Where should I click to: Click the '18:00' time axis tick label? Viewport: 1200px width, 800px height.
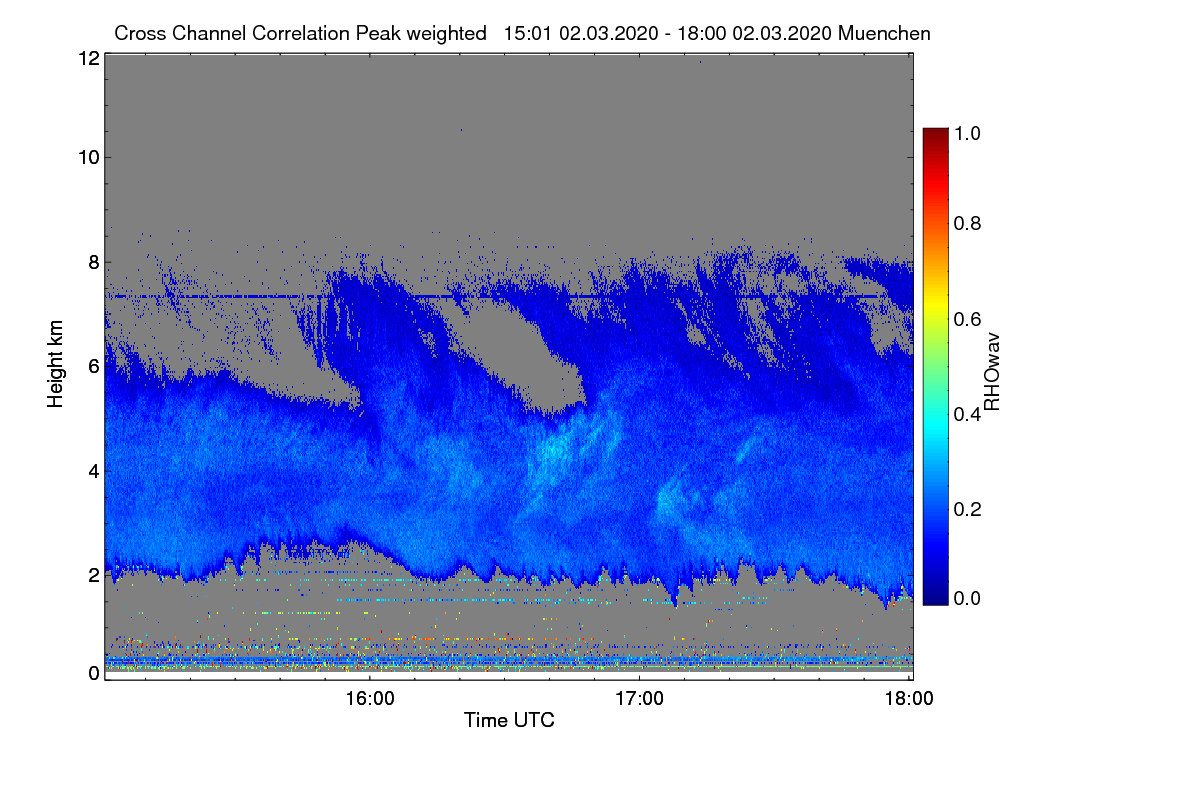[909, 698]
